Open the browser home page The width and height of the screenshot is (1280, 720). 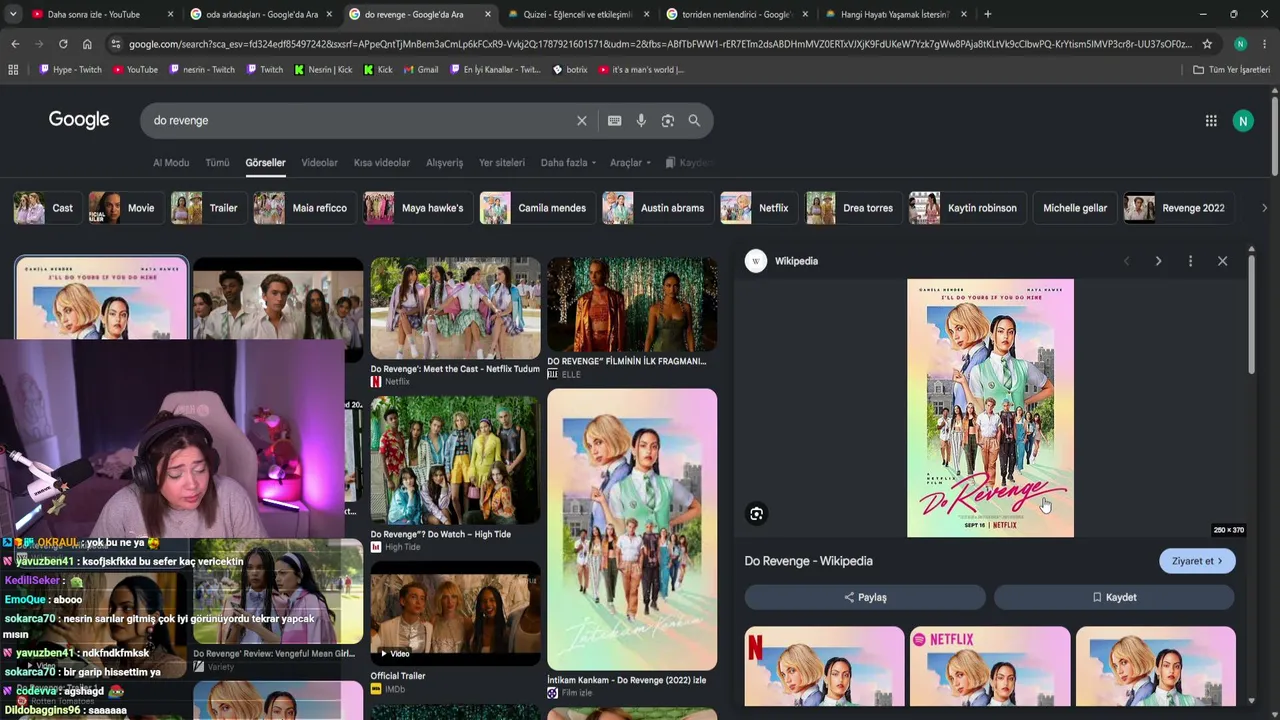pyautogui.click(x=87, y=44)
